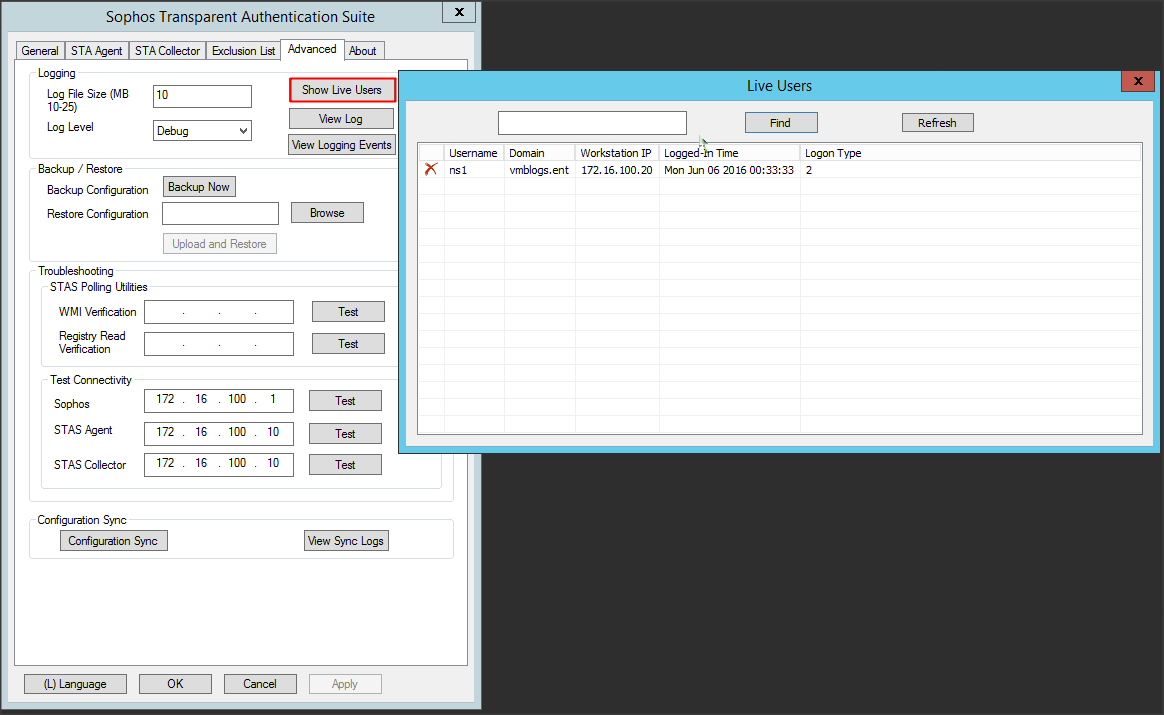Open the STA Agent tab
Screen dimensions: 1164x715
97,51
